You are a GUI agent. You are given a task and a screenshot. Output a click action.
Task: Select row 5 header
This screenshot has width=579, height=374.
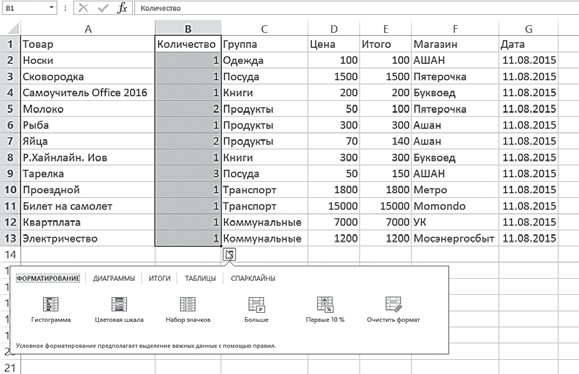point(10,109)
